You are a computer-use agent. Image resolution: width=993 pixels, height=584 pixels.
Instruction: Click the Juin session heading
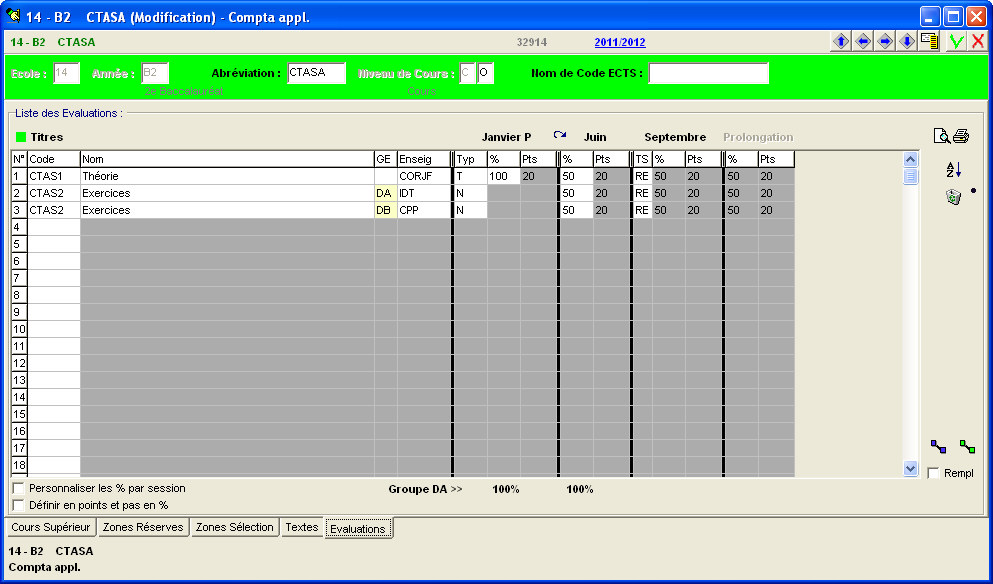[595, 137]
